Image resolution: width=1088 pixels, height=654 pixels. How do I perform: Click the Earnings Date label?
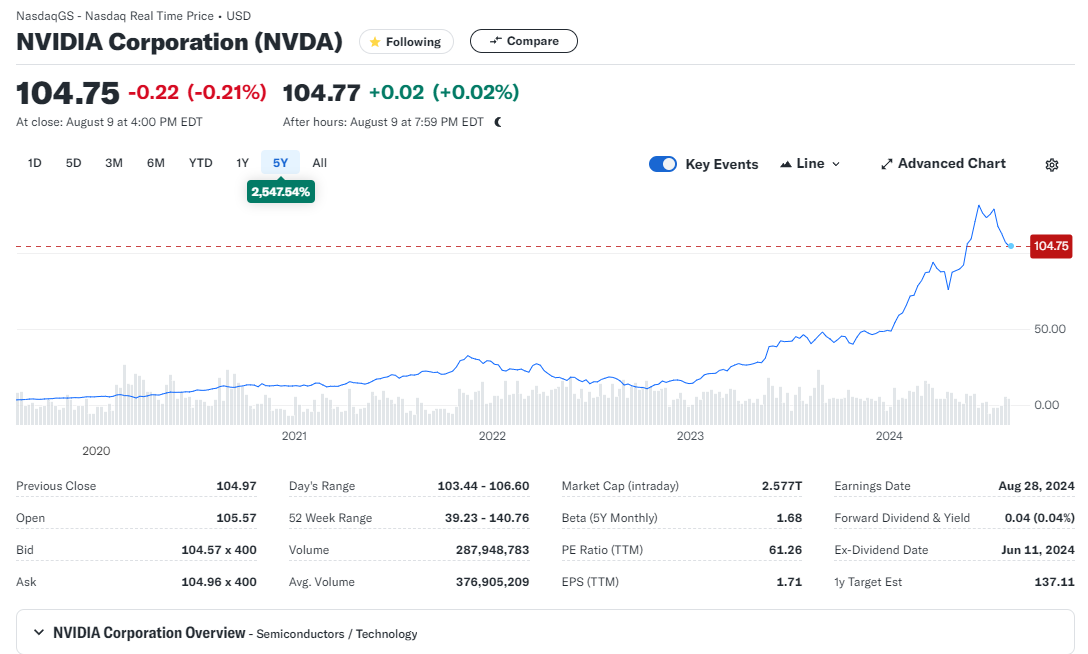point(872,486)
